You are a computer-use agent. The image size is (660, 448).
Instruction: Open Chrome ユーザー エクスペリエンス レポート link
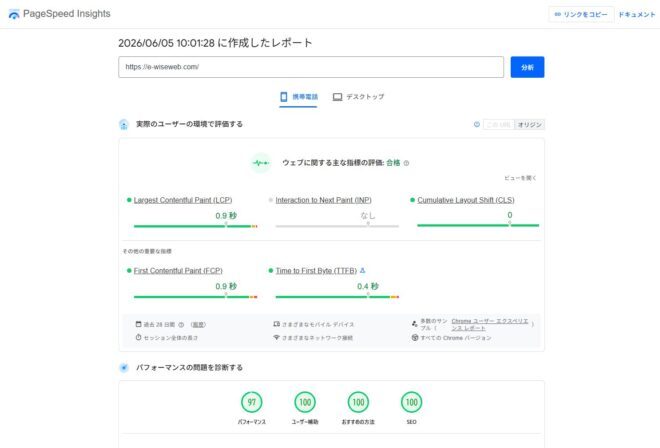(x=490, y=324)
